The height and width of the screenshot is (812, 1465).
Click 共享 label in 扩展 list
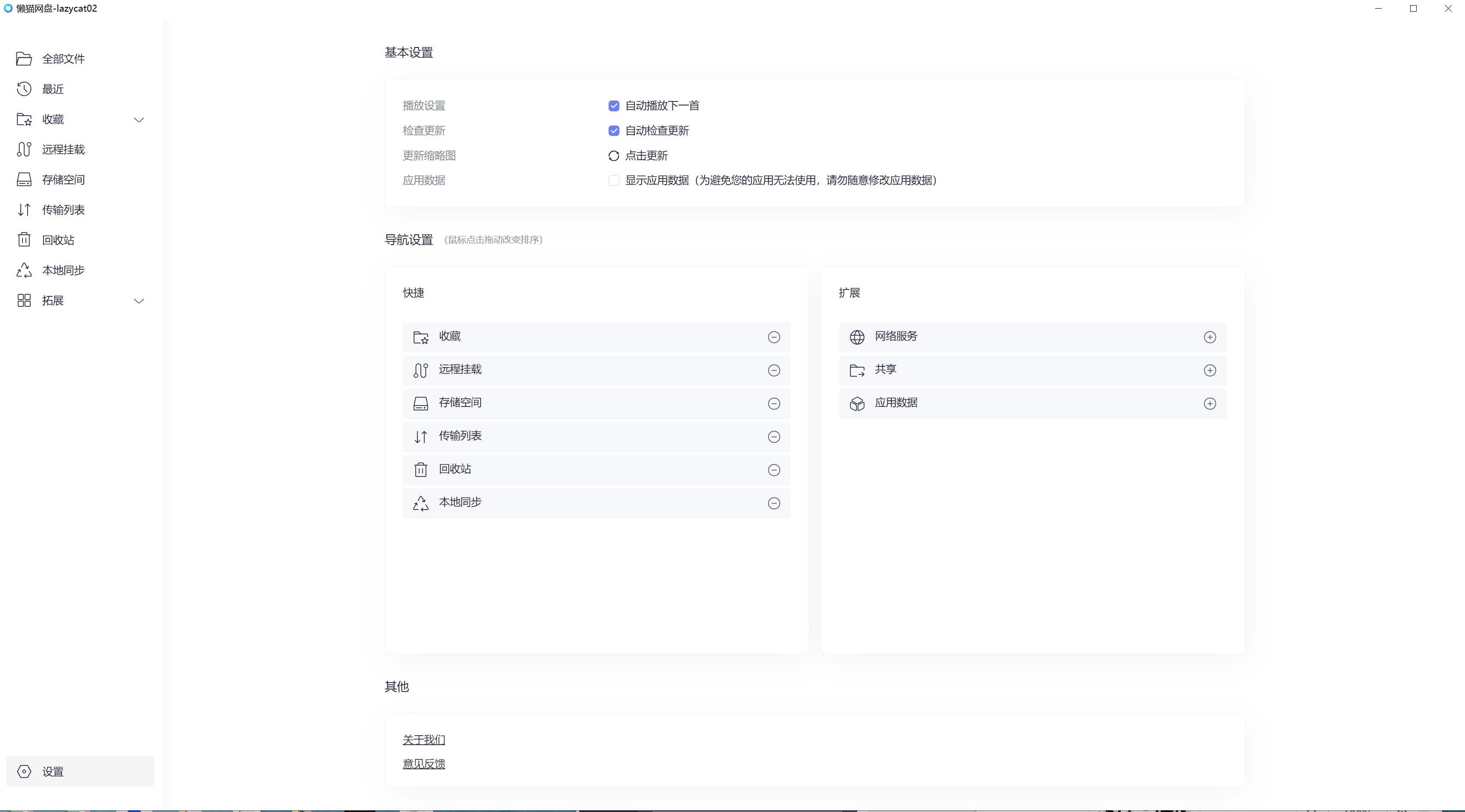pos(885,370)
